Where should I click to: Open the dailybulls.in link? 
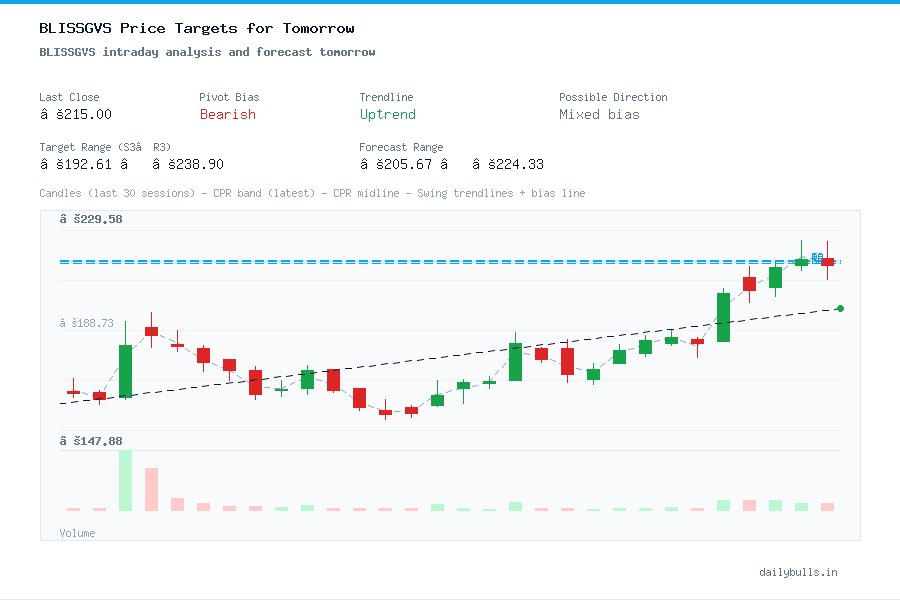[x=800, y=572]
